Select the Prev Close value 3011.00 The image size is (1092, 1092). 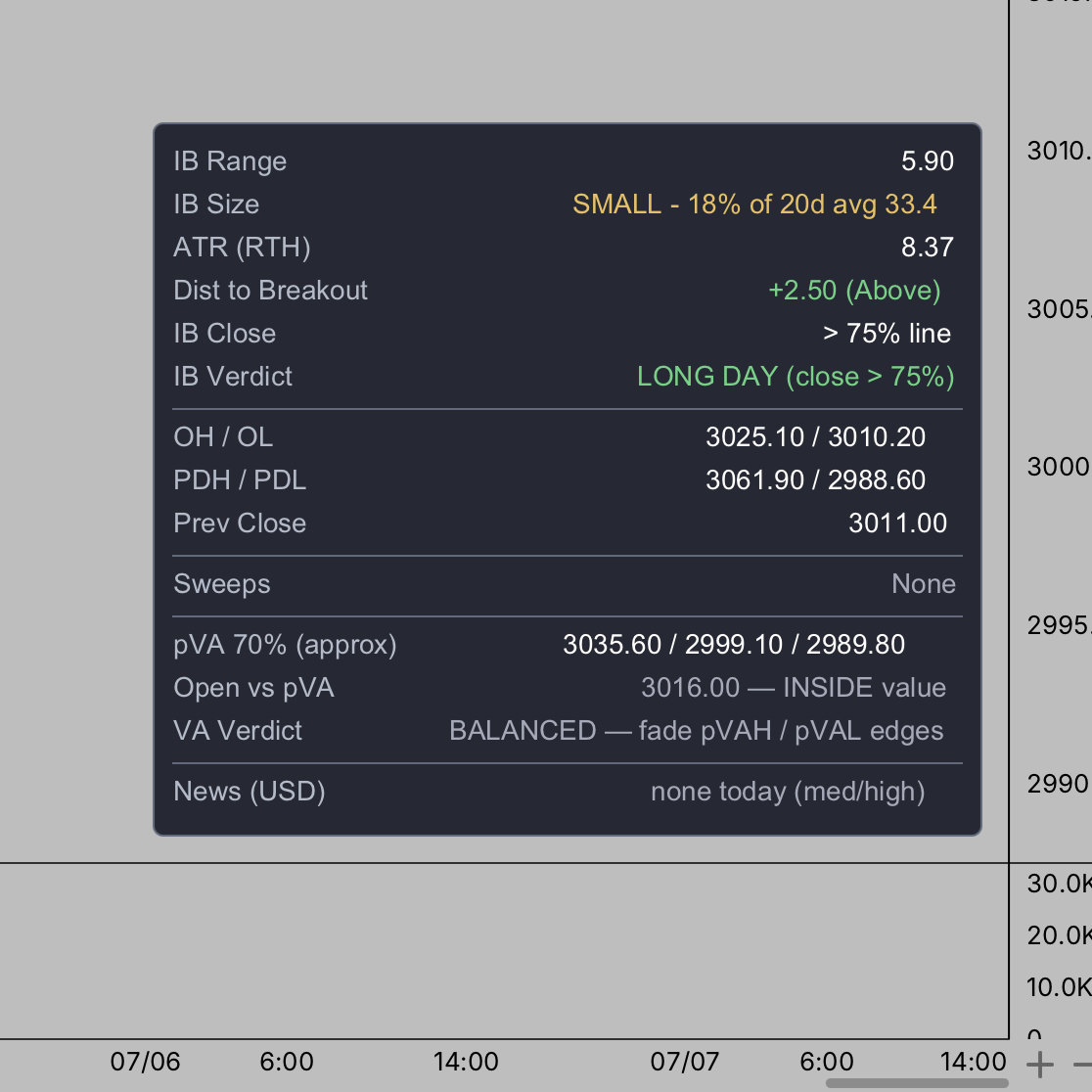pyautogui.click(x=897, y=523)
